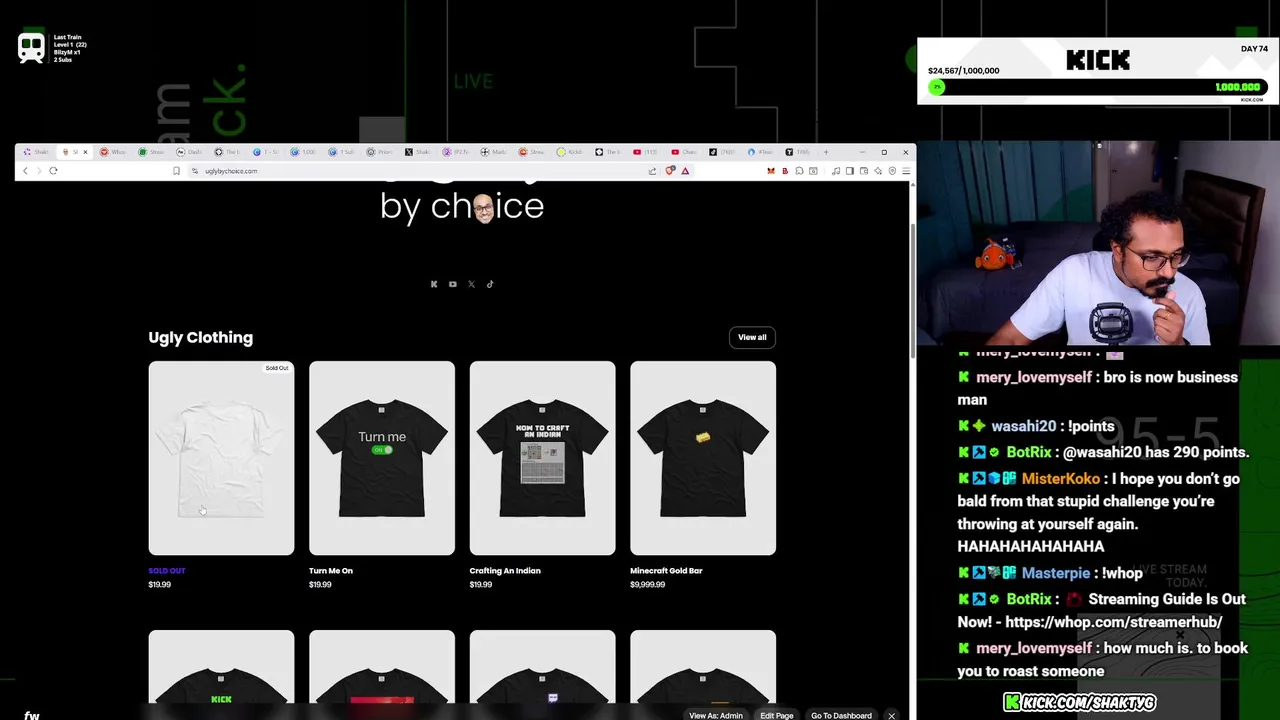Click the Turn Me On product title

point(331,571)
